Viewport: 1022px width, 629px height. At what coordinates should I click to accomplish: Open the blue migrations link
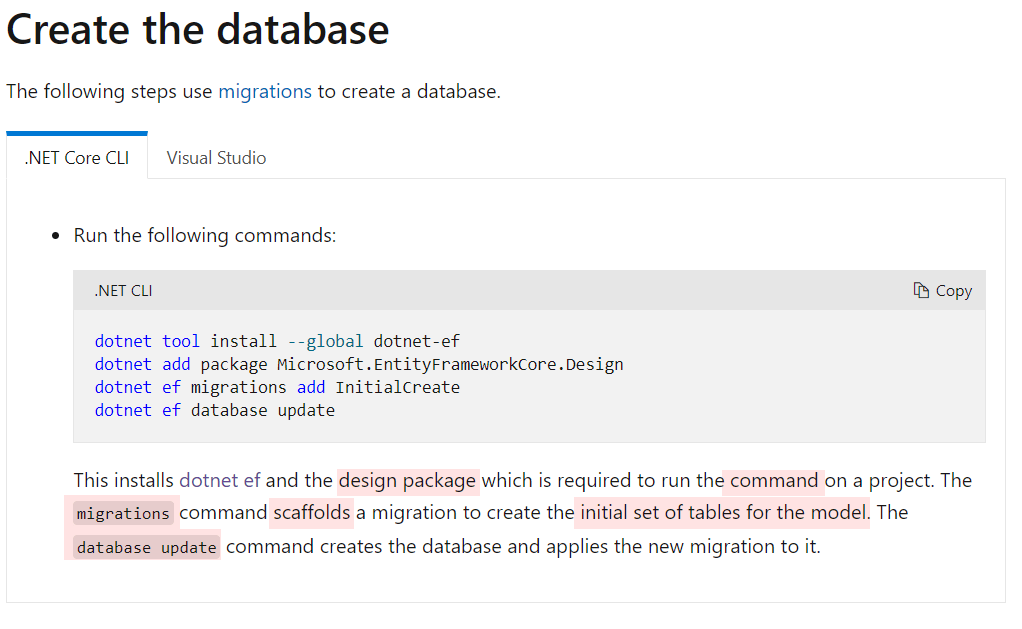[265, 91]
